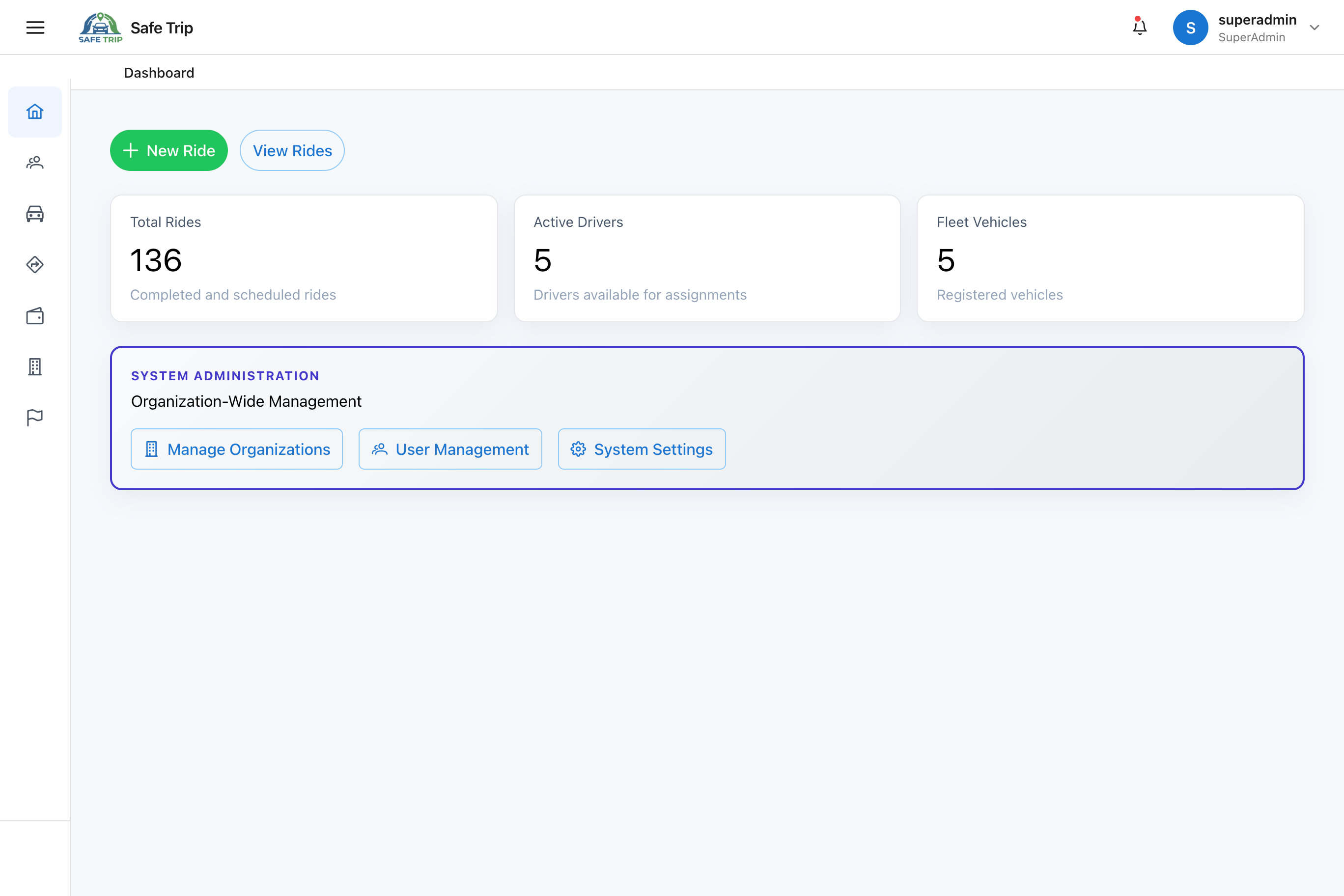Click the SYSTEM ADMINISTRATION heading
The image size is (1344, 896).
click(x=225, y=375)
